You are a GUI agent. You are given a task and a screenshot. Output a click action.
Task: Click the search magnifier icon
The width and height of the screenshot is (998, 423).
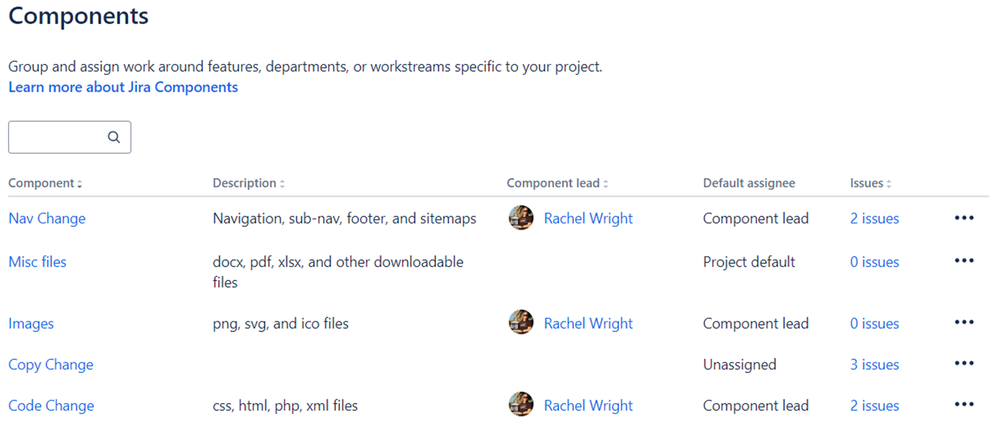pyautogui.click(x=114, y=137)
